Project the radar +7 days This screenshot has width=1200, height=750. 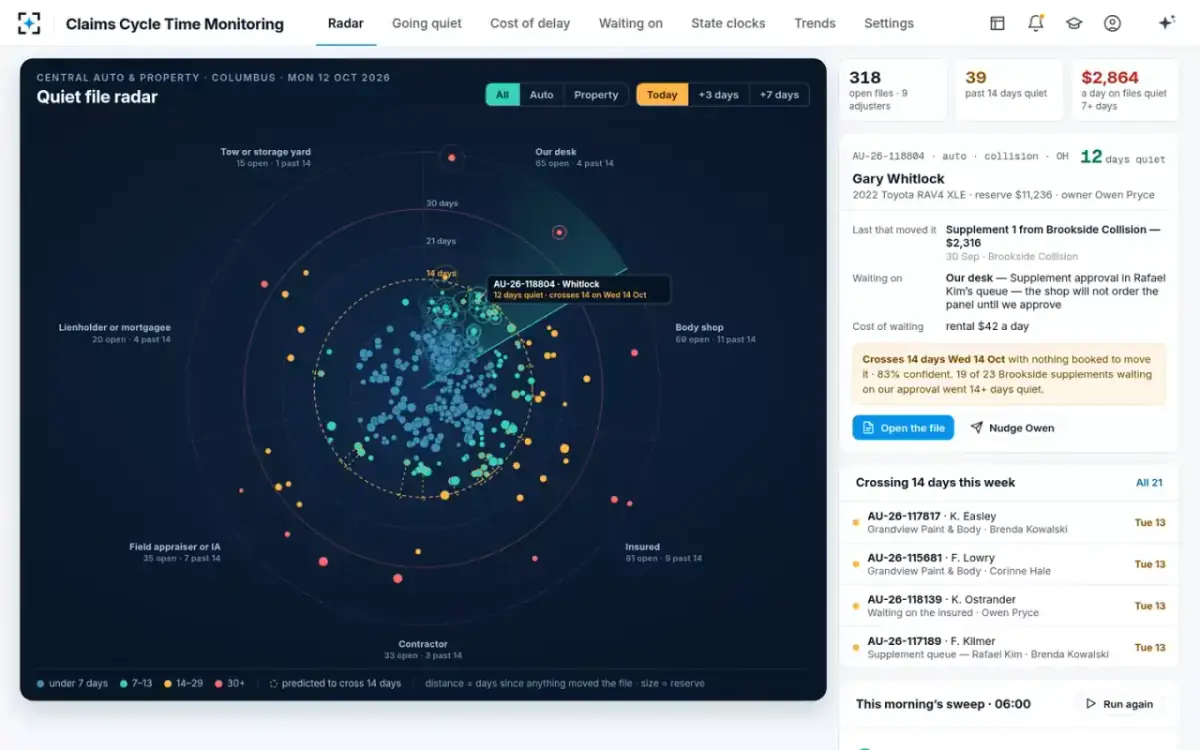pos(779,95)
